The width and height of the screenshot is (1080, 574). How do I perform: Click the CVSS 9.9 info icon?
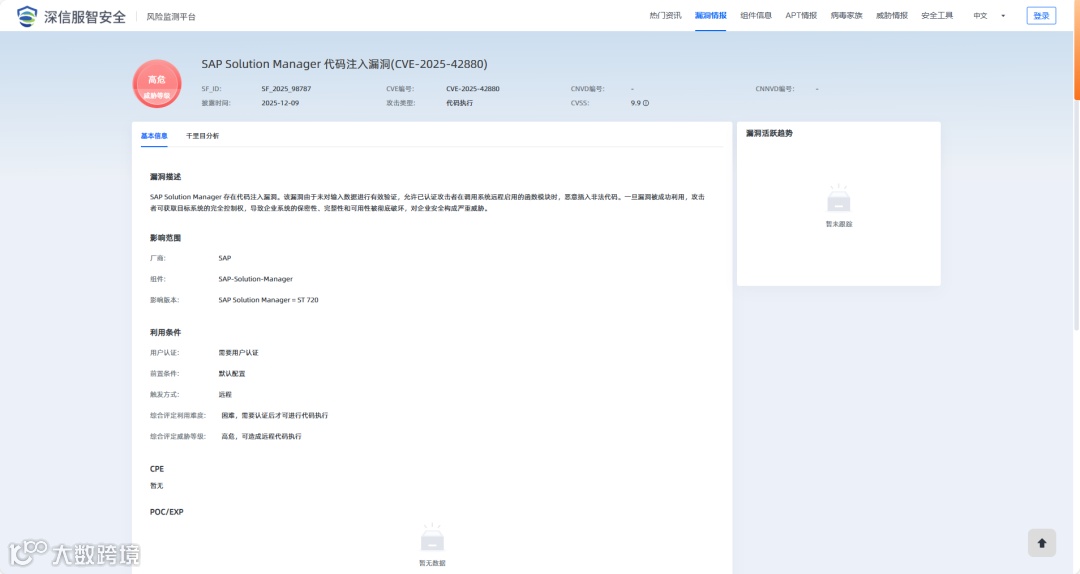click(x=646, y=103)
